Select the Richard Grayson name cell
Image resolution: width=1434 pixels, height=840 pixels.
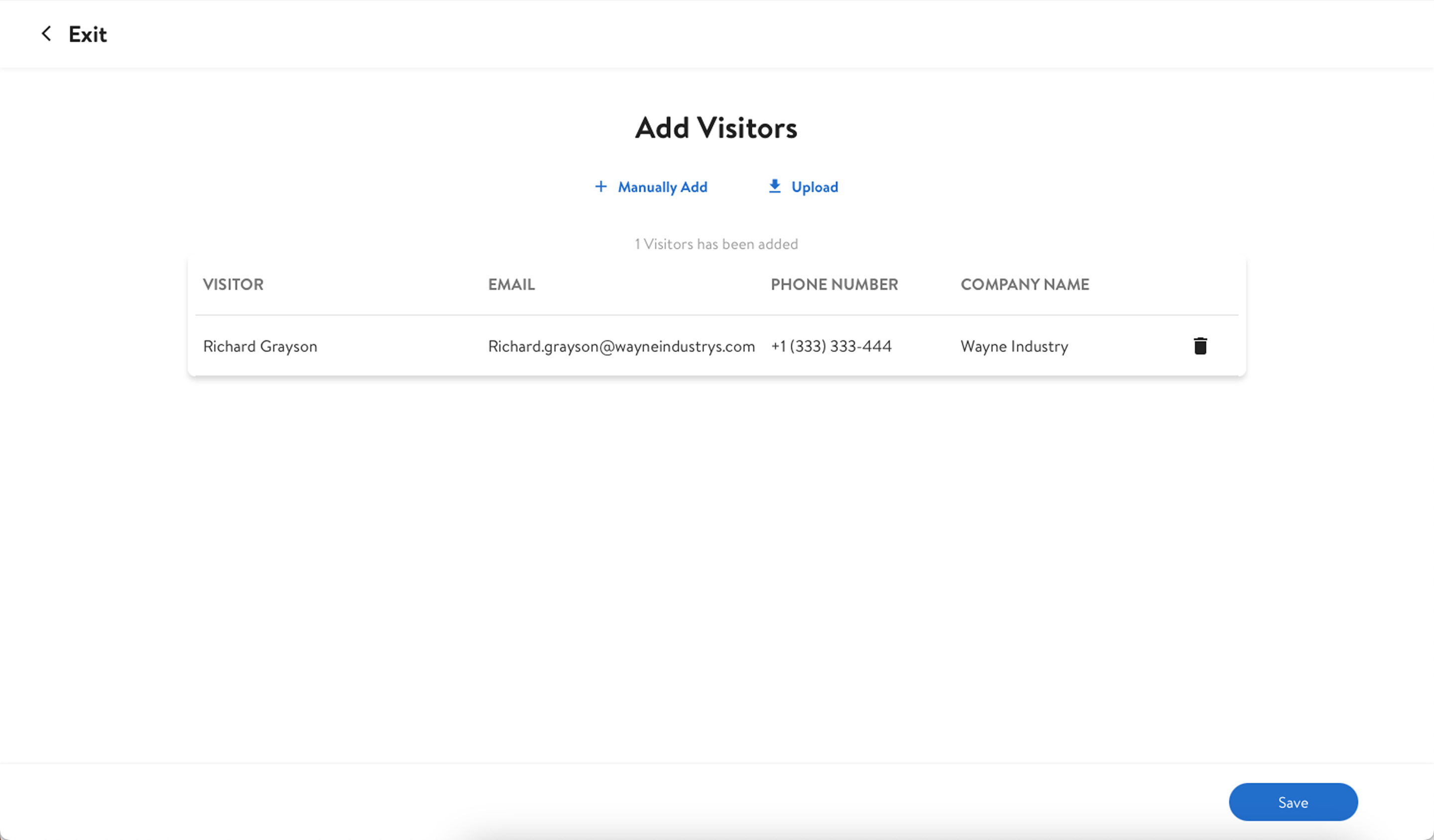tap(260, 346)
